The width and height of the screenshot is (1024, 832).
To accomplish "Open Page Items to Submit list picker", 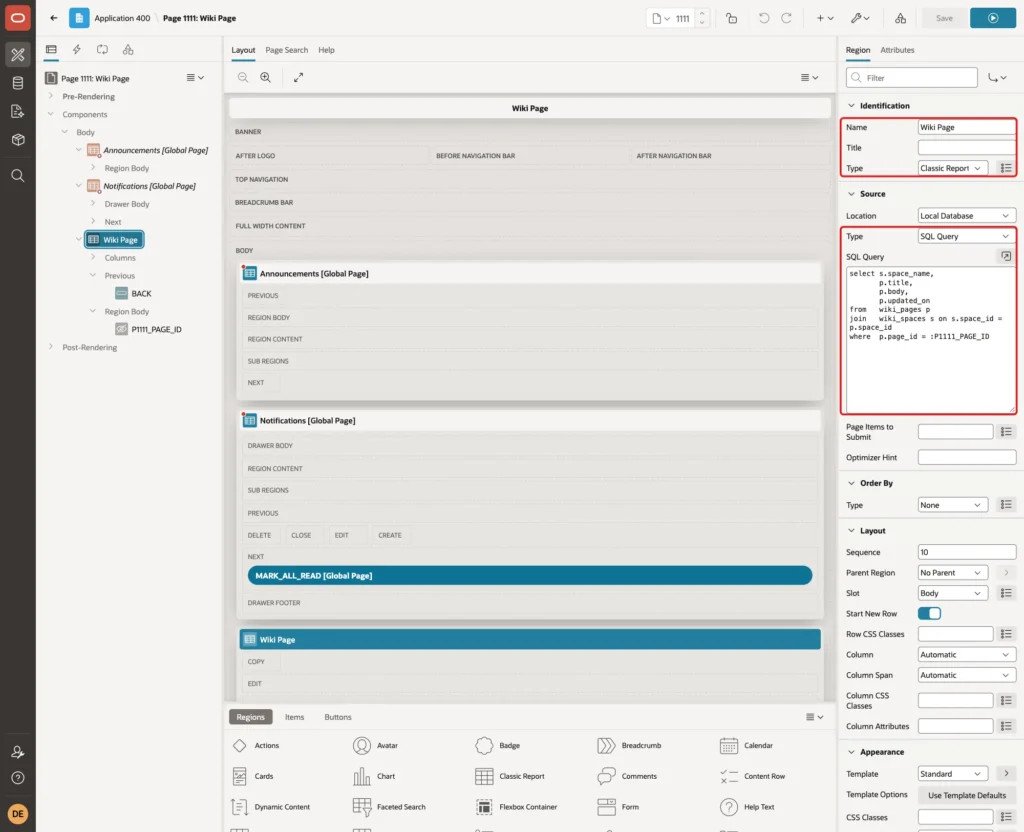I will (1006, 432).
